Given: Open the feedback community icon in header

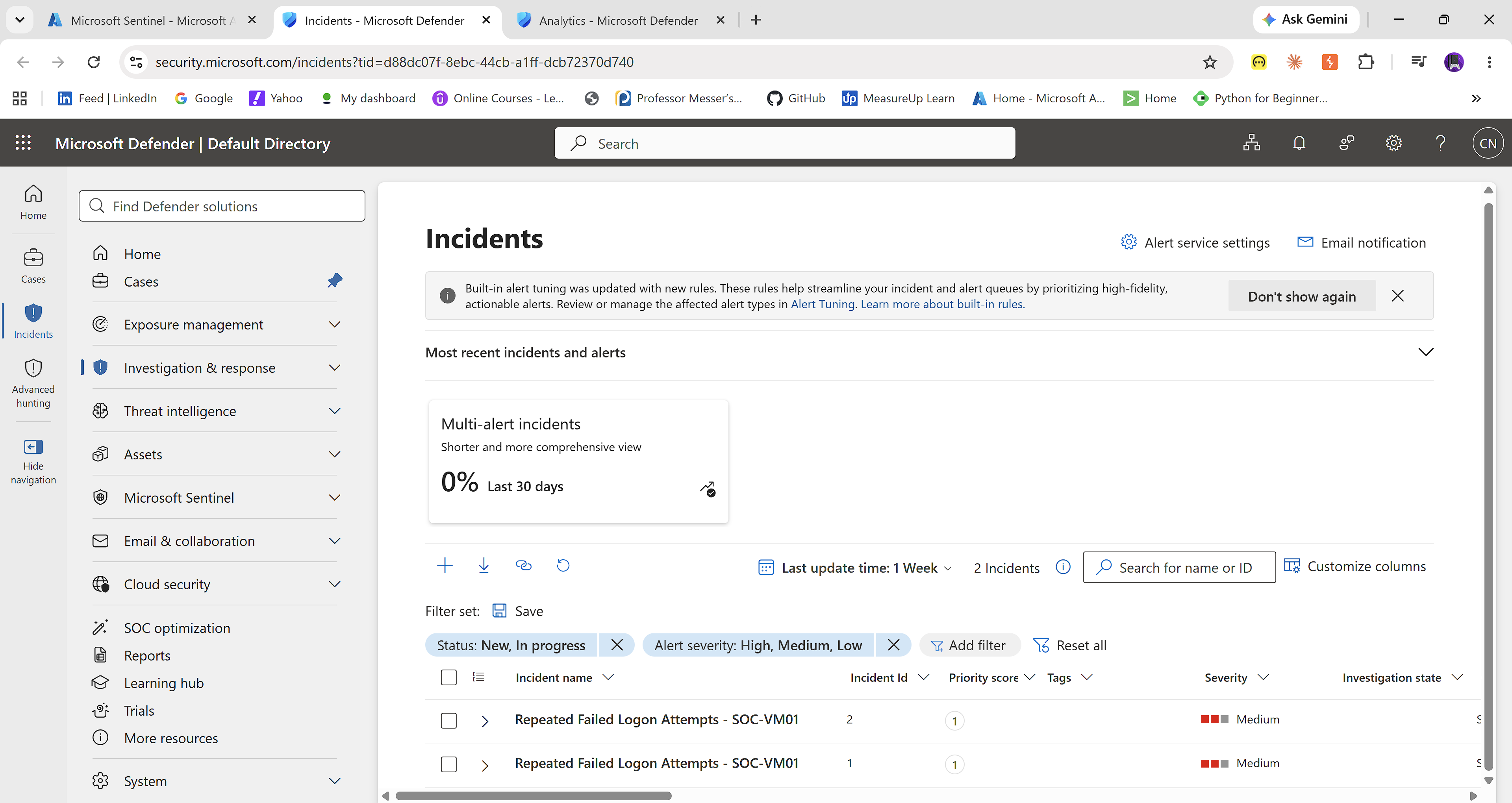Looking at the screenshot, I should (x=1347, y=143).
